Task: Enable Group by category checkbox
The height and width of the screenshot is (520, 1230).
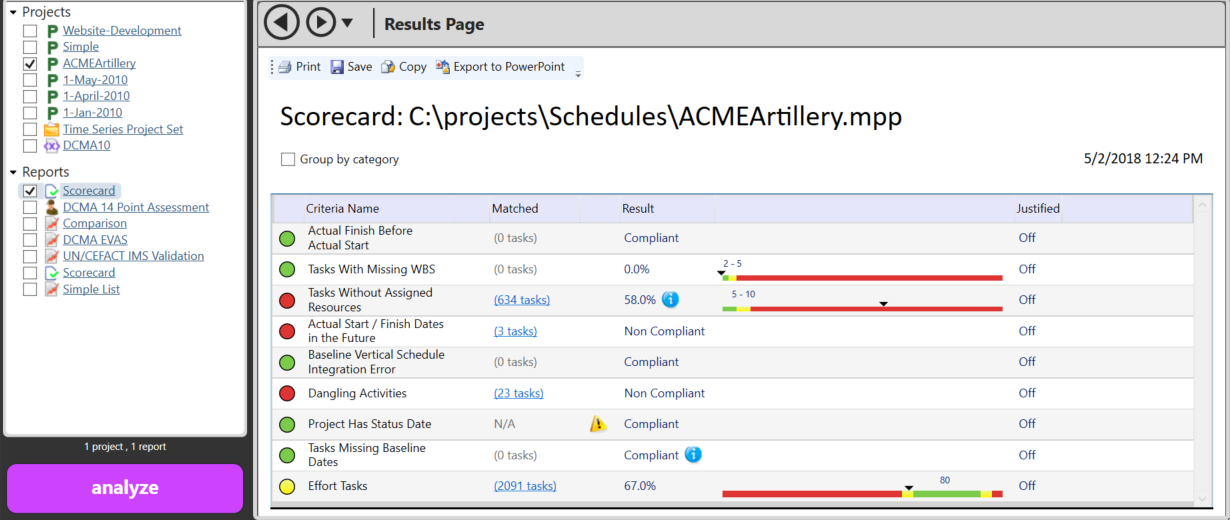Action: 288,159
